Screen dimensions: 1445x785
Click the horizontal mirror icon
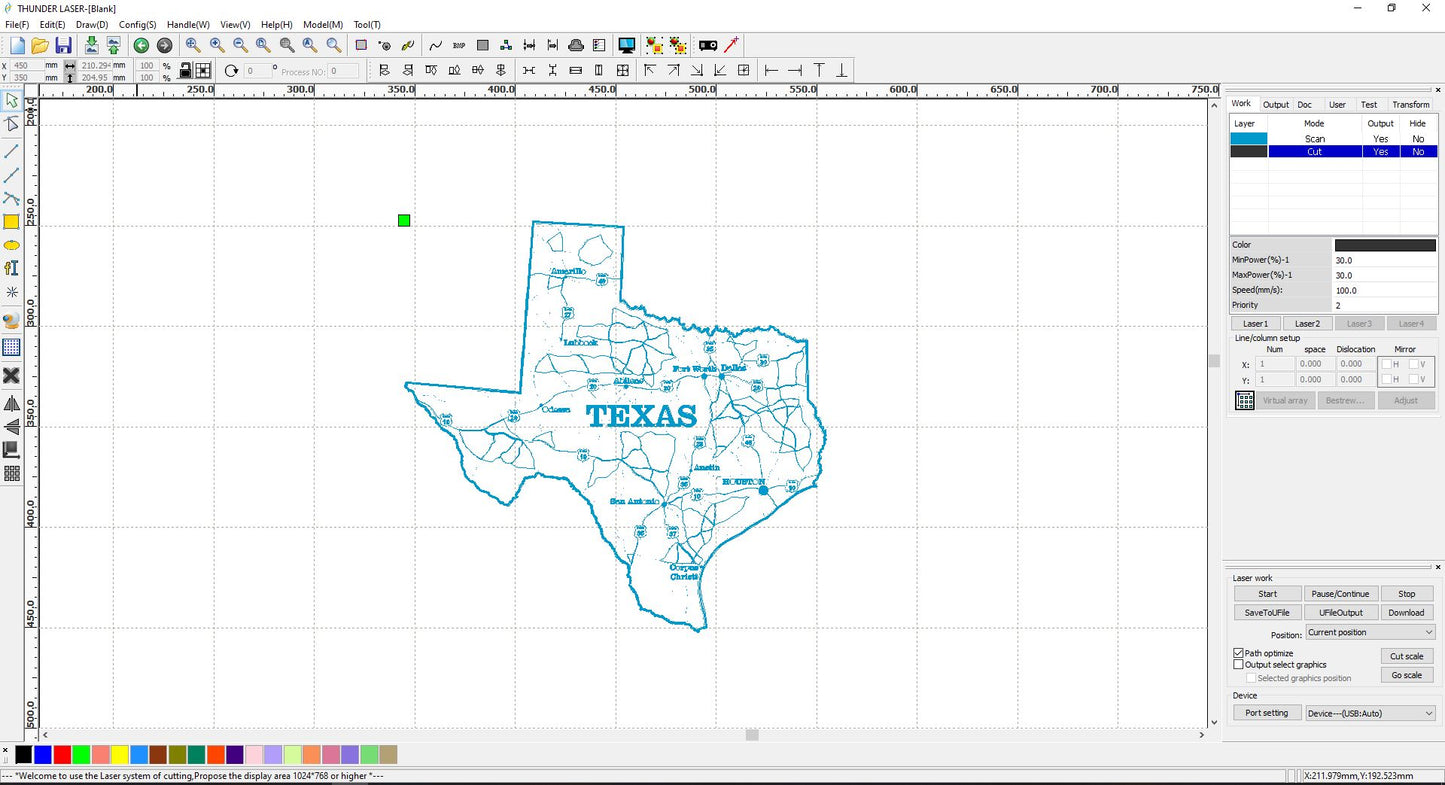pyautogui.click(x=11, y=404)
